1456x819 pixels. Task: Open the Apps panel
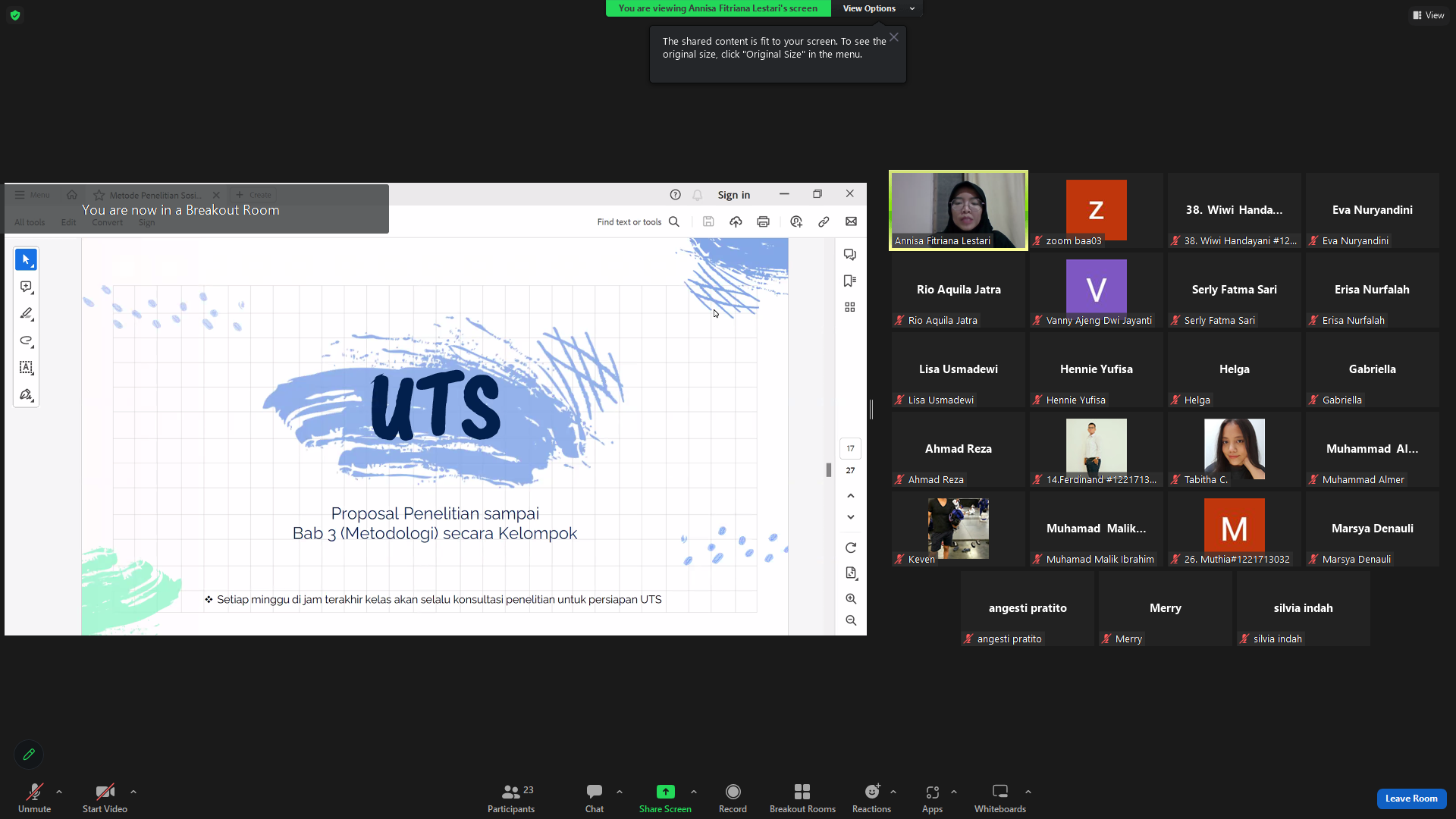[932, 798]
